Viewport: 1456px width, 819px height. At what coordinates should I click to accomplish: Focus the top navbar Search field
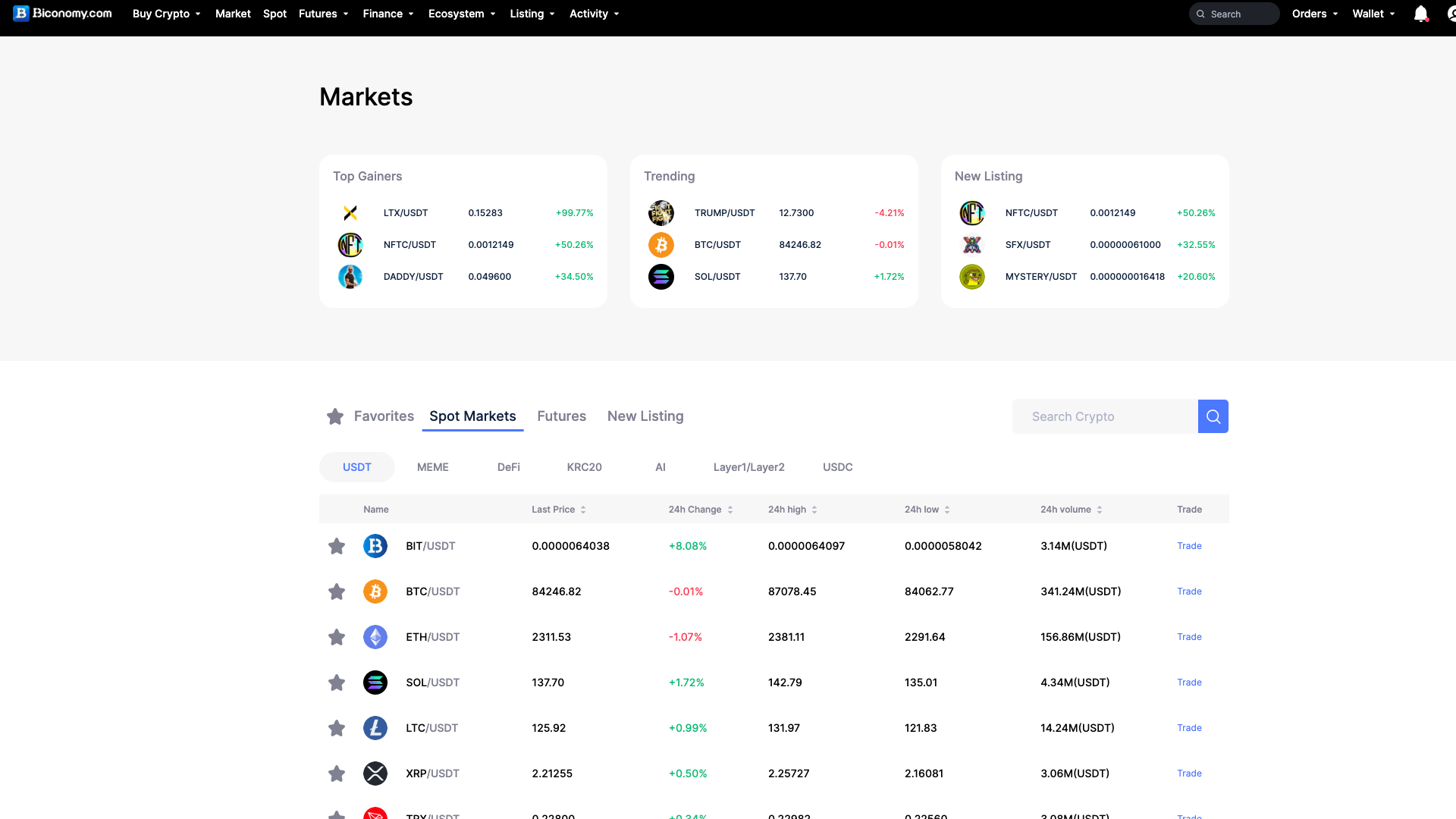[x=1234, y=14]
